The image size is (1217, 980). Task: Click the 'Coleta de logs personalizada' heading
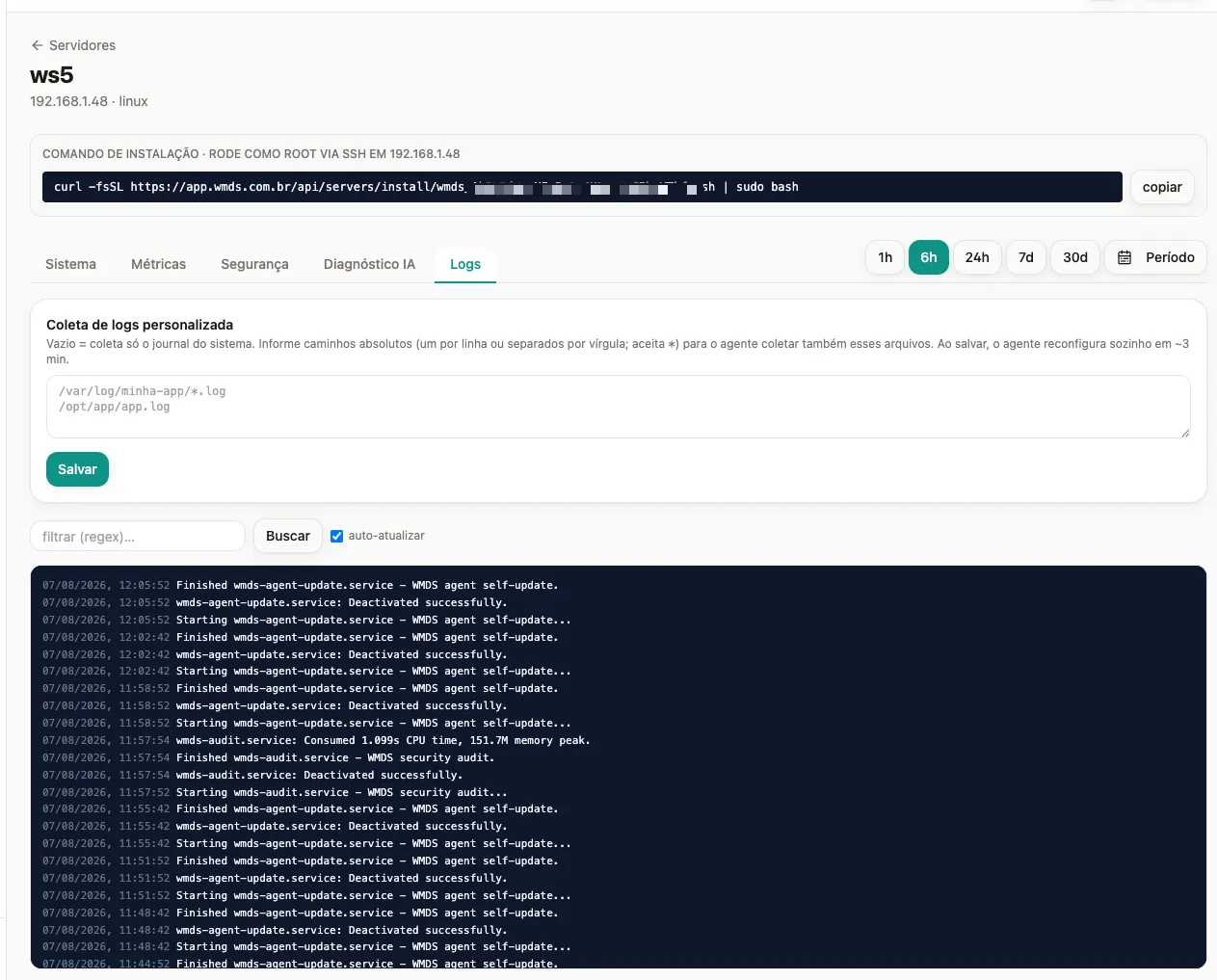140,325
